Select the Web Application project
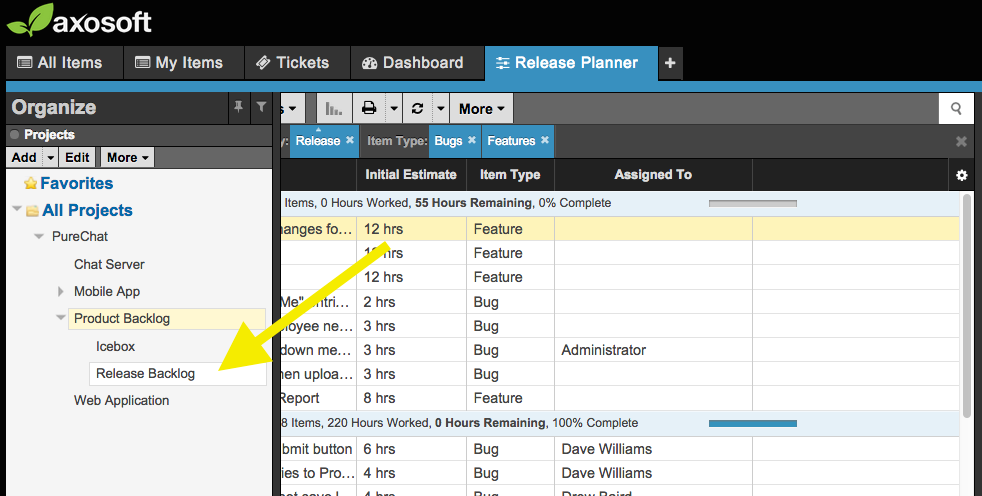 click(121, 400)
